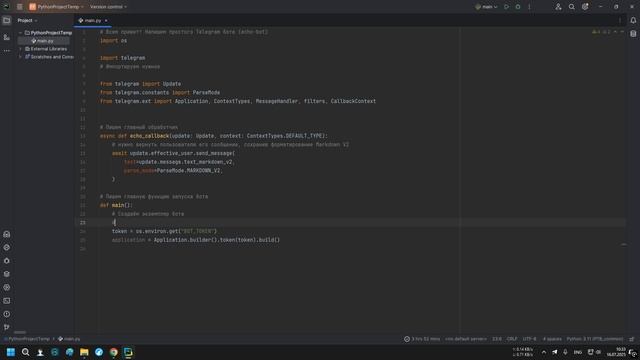Viewport: 640px width, 360px height.
Task: Collapse the PythonProjectTemp tree node
Action: [20, 33]
